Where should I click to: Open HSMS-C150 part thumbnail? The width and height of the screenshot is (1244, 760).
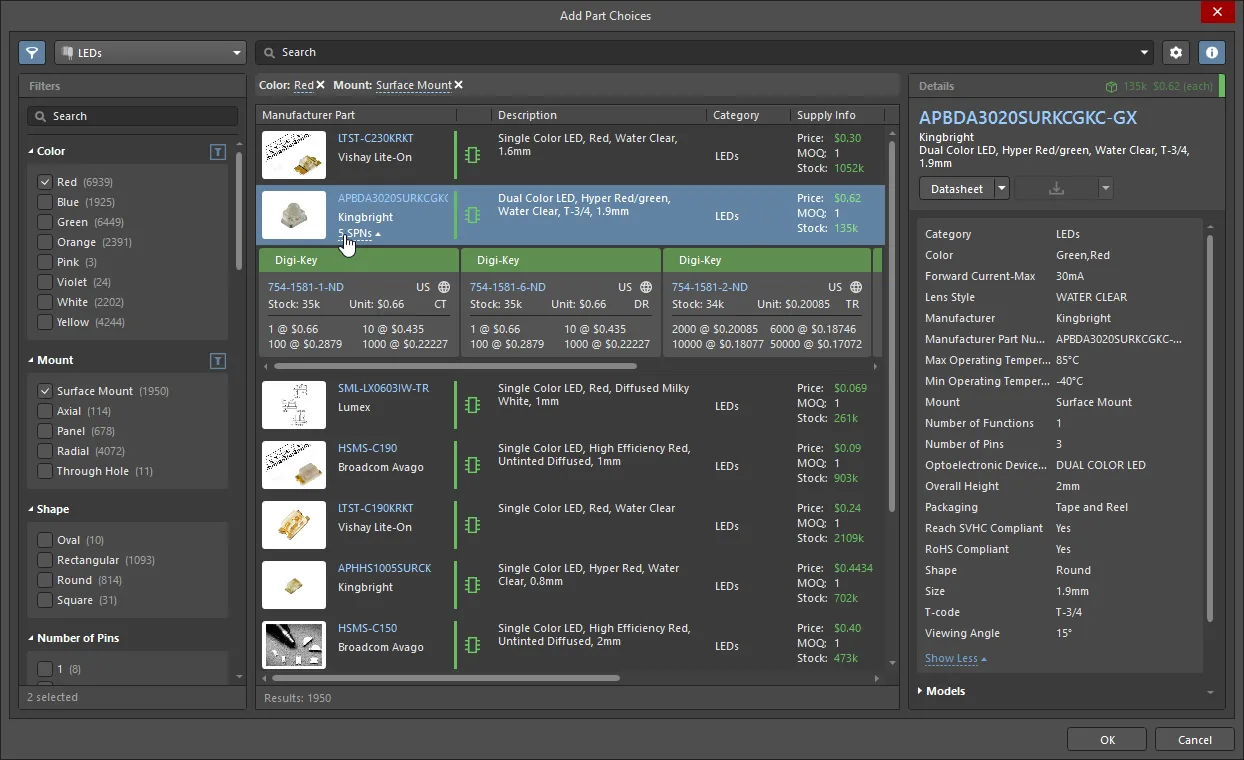294,646
